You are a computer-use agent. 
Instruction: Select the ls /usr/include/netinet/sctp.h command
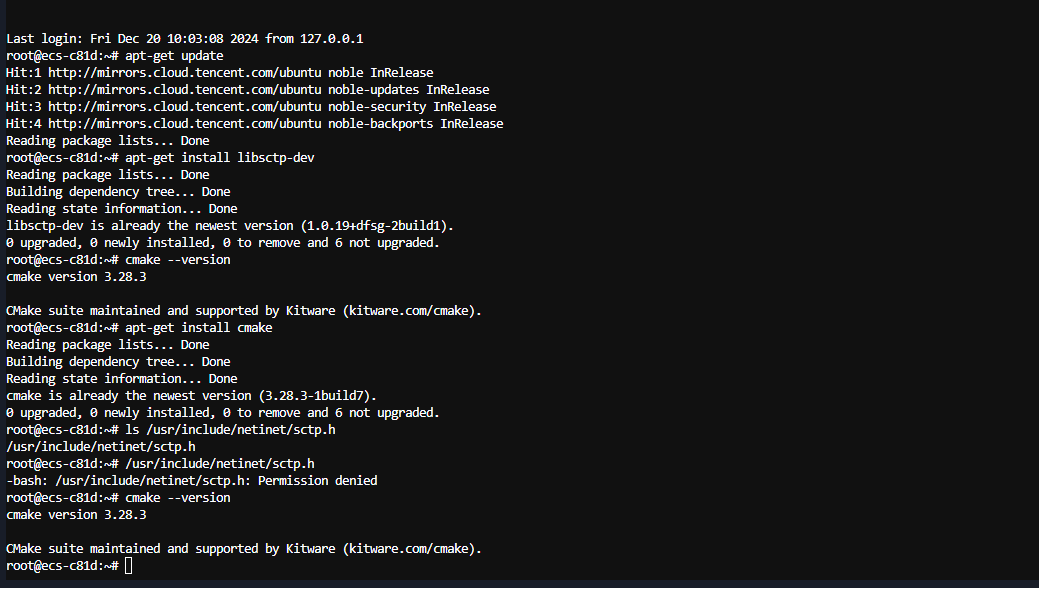pyautogui.click(x=231, y=430)
